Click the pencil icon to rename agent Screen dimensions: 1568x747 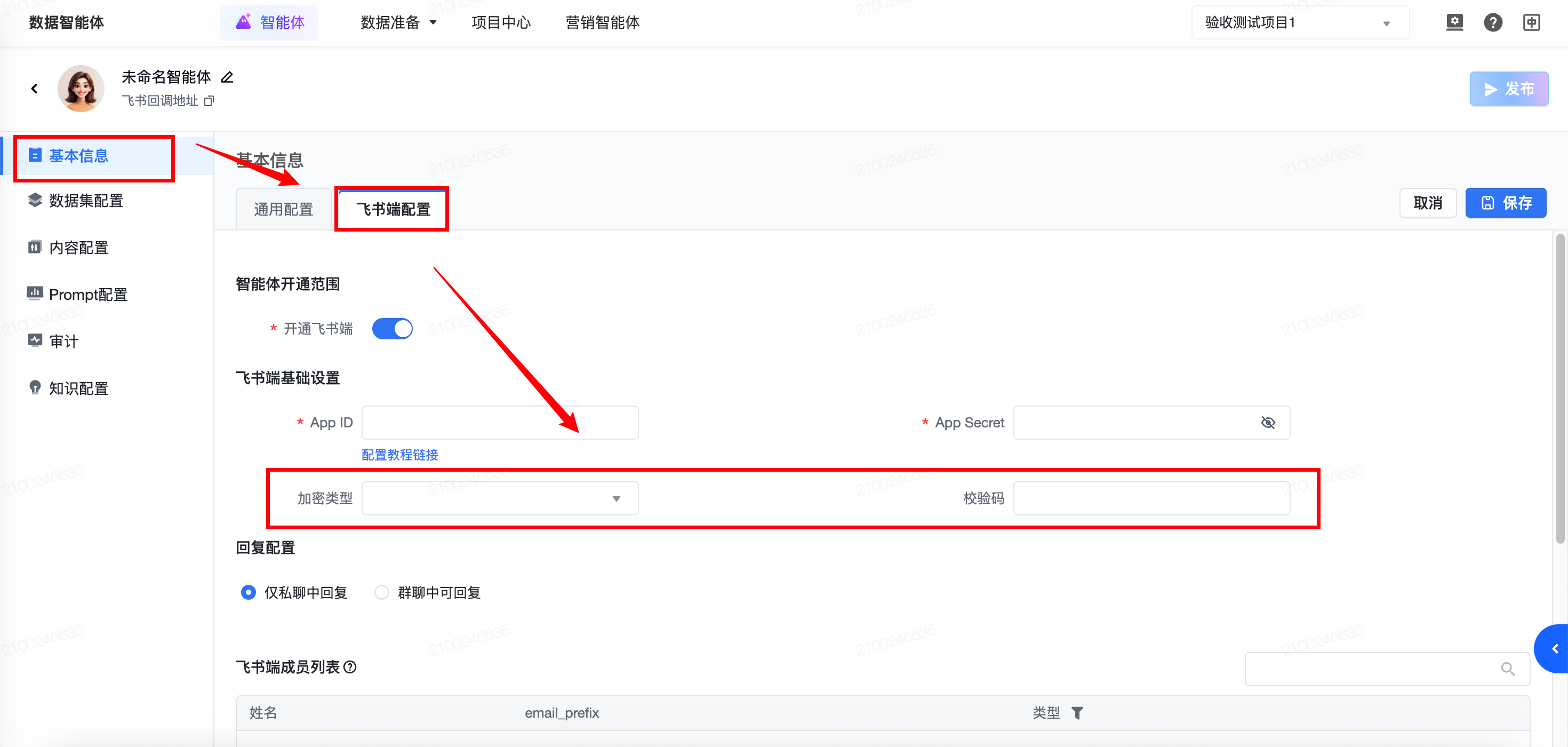point(227,77)
